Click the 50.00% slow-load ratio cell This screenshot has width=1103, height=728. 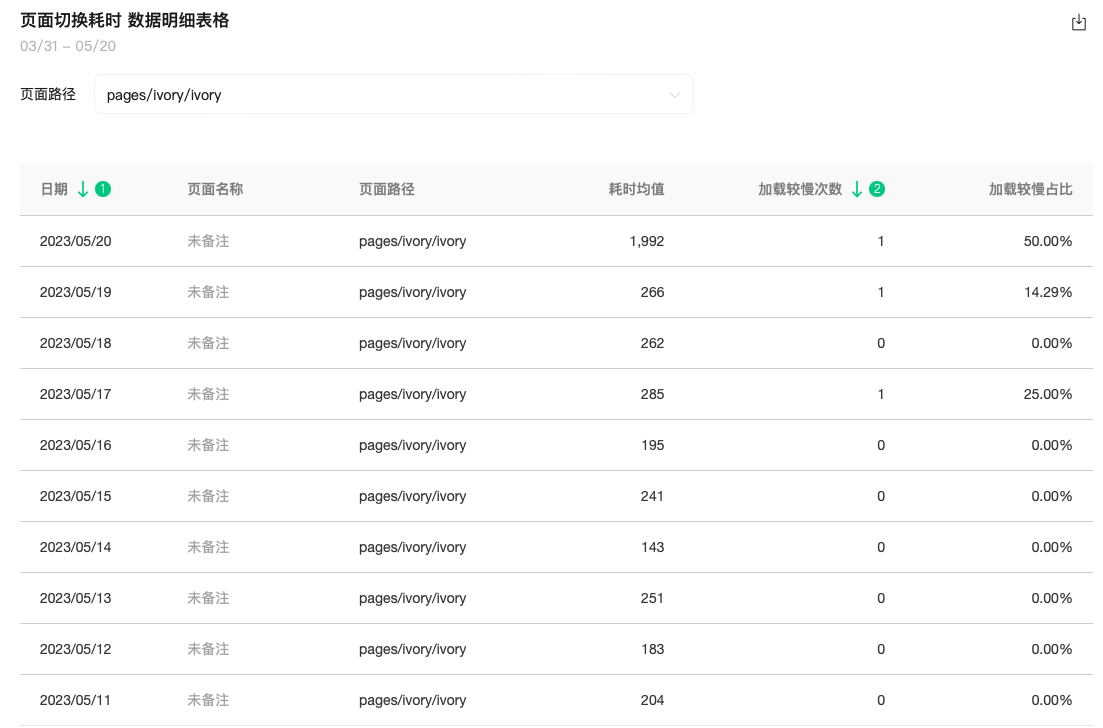tap(1047, 241)
